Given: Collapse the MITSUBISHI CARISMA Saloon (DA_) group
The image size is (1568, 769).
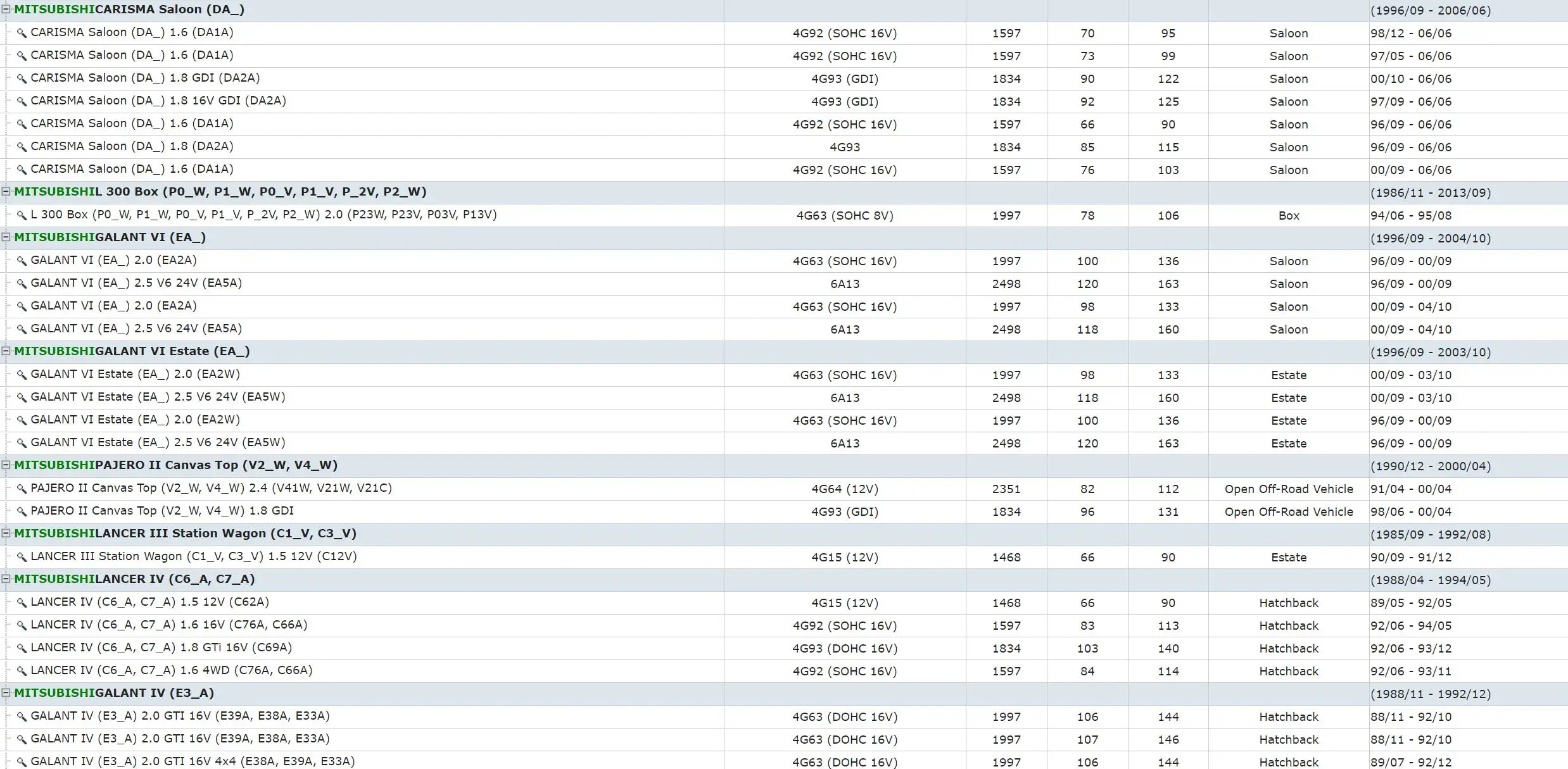Looking at the screenshot, I should pyautogui.click(x=6, y=9).
